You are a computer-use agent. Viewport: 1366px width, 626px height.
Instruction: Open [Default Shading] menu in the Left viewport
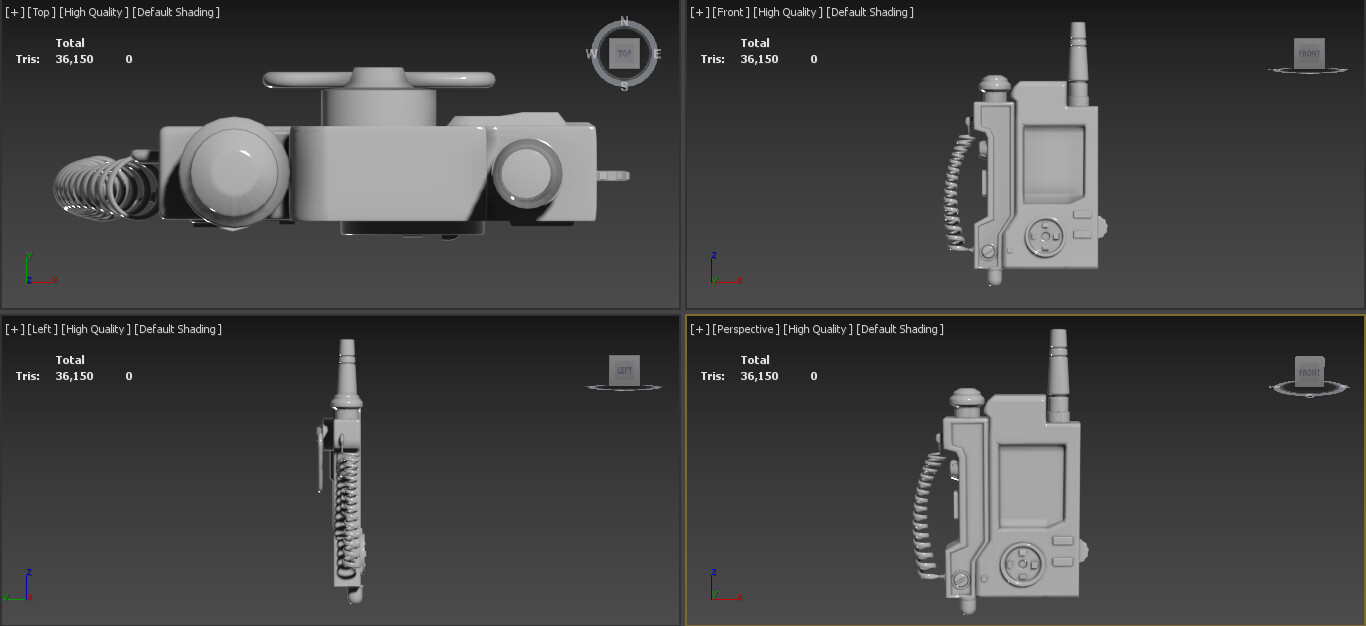(x=178, y=329)
